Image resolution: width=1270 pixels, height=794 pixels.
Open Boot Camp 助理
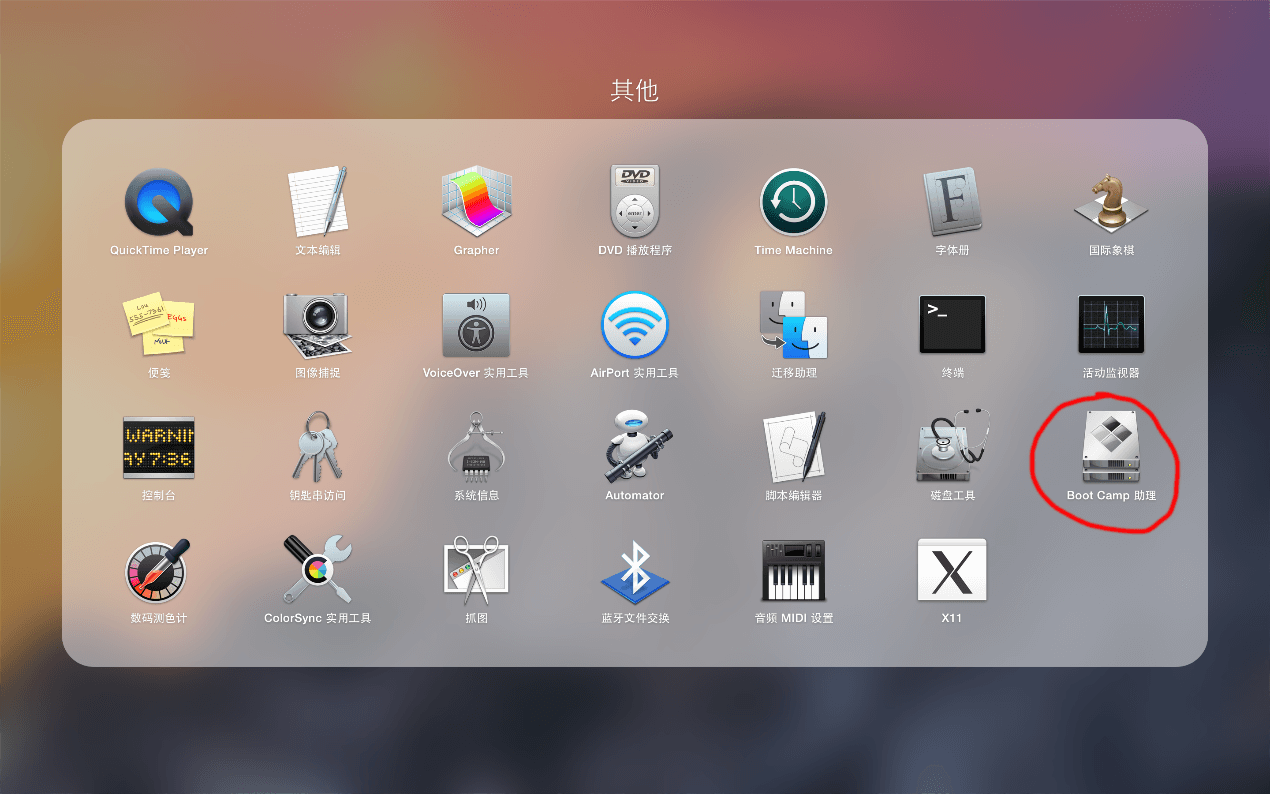pos(1111,447)
